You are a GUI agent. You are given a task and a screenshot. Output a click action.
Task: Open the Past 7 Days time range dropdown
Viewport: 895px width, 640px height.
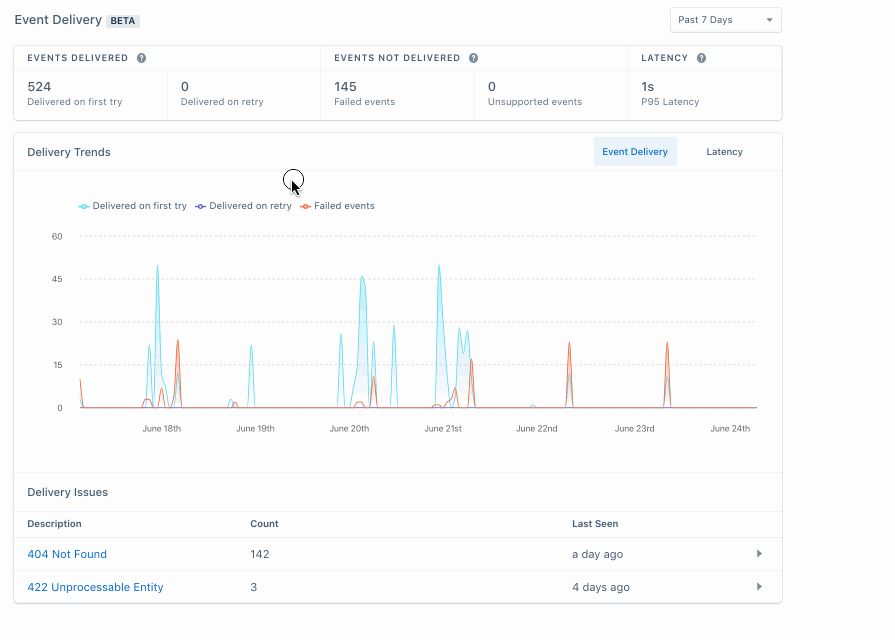(725, 19)
